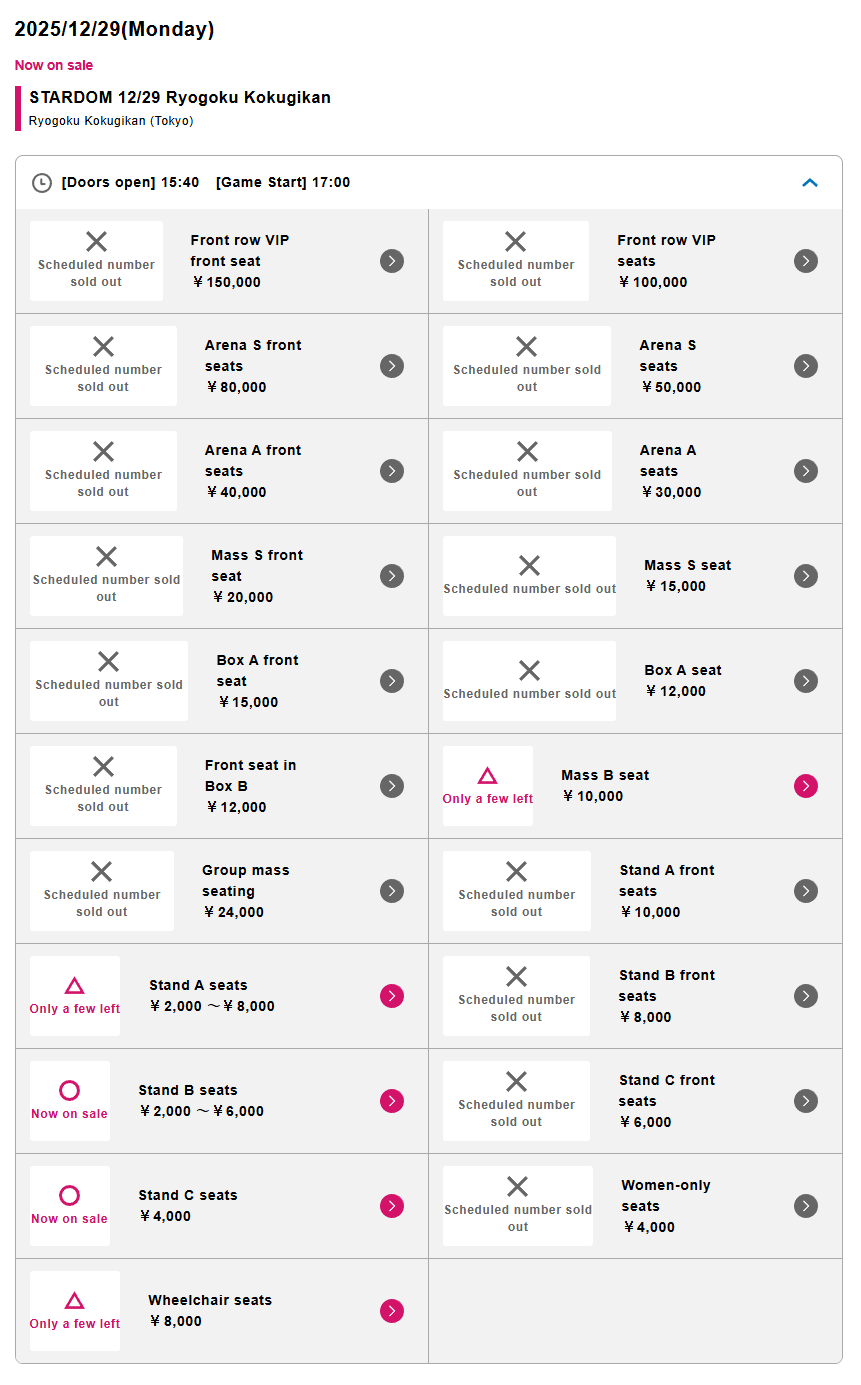
Task: Click the gray arrow for Group mass seating
Action: (392, 891)
